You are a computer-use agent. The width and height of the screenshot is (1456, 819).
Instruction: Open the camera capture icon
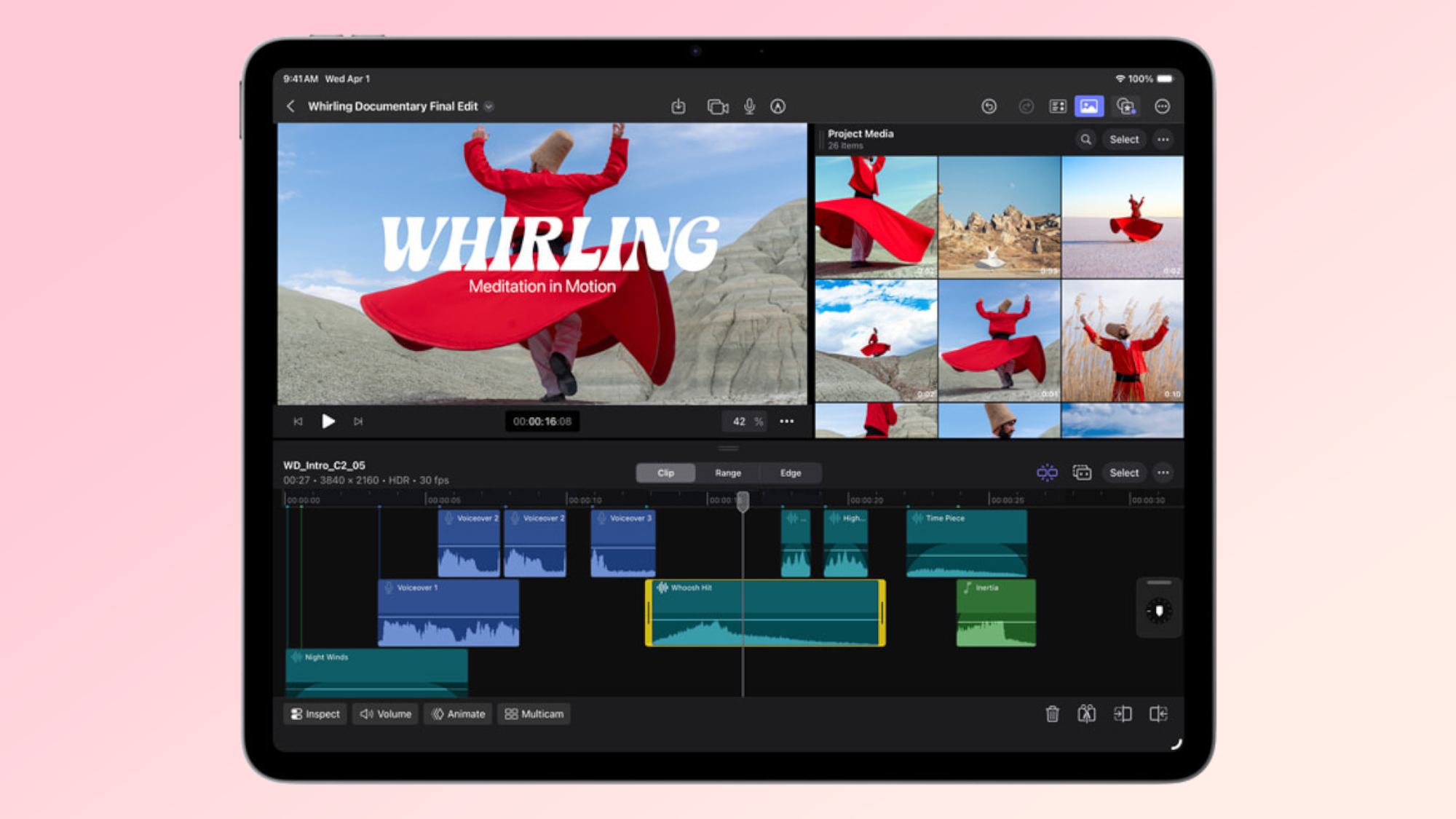pos(717,106)
